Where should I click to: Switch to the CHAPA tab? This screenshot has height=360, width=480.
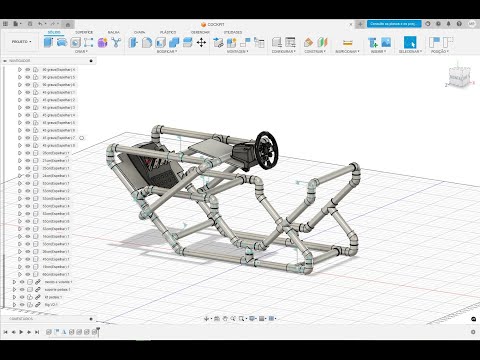(139, 32)
